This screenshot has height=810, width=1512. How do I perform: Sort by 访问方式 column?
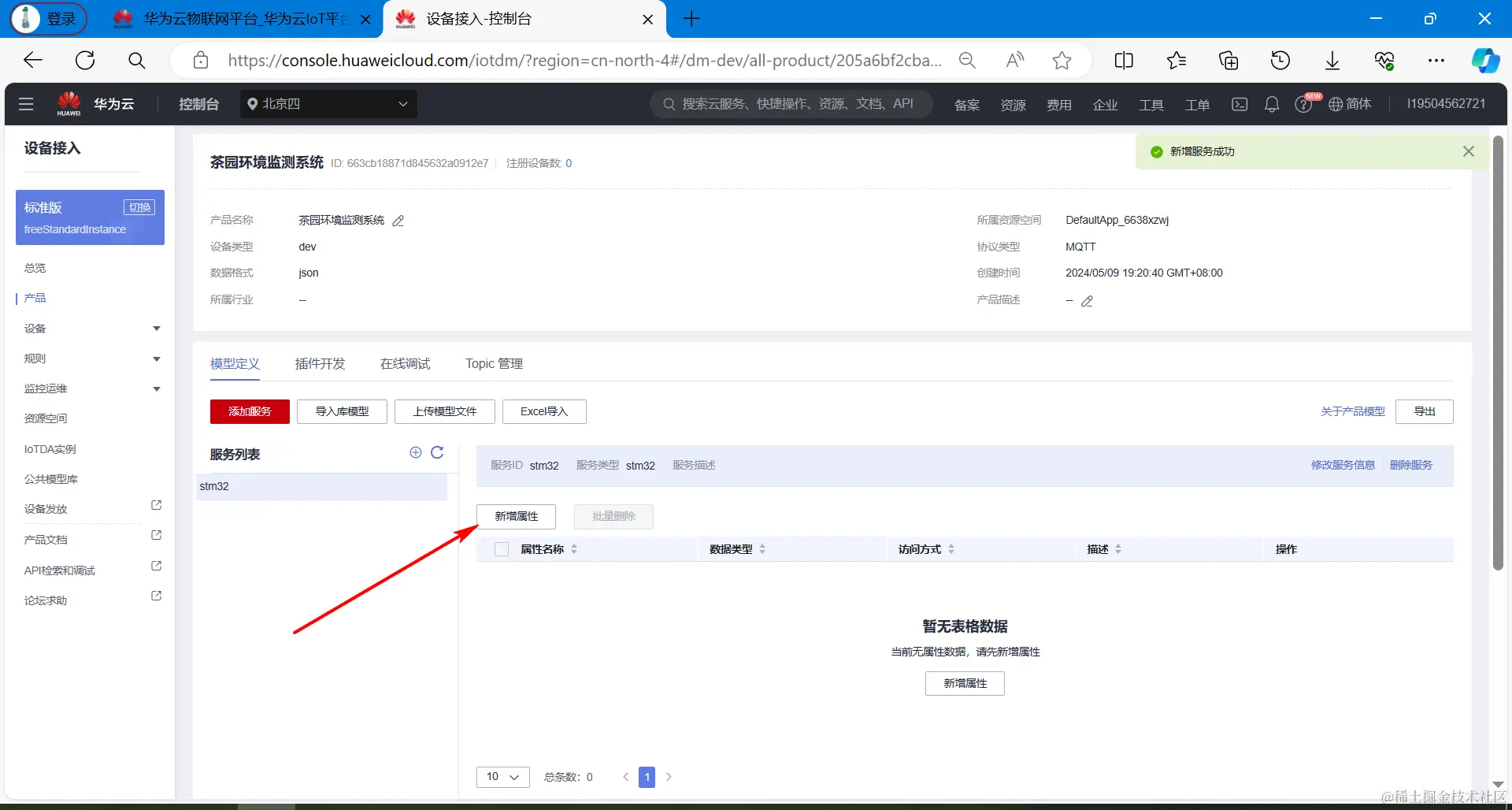[951, 549]
